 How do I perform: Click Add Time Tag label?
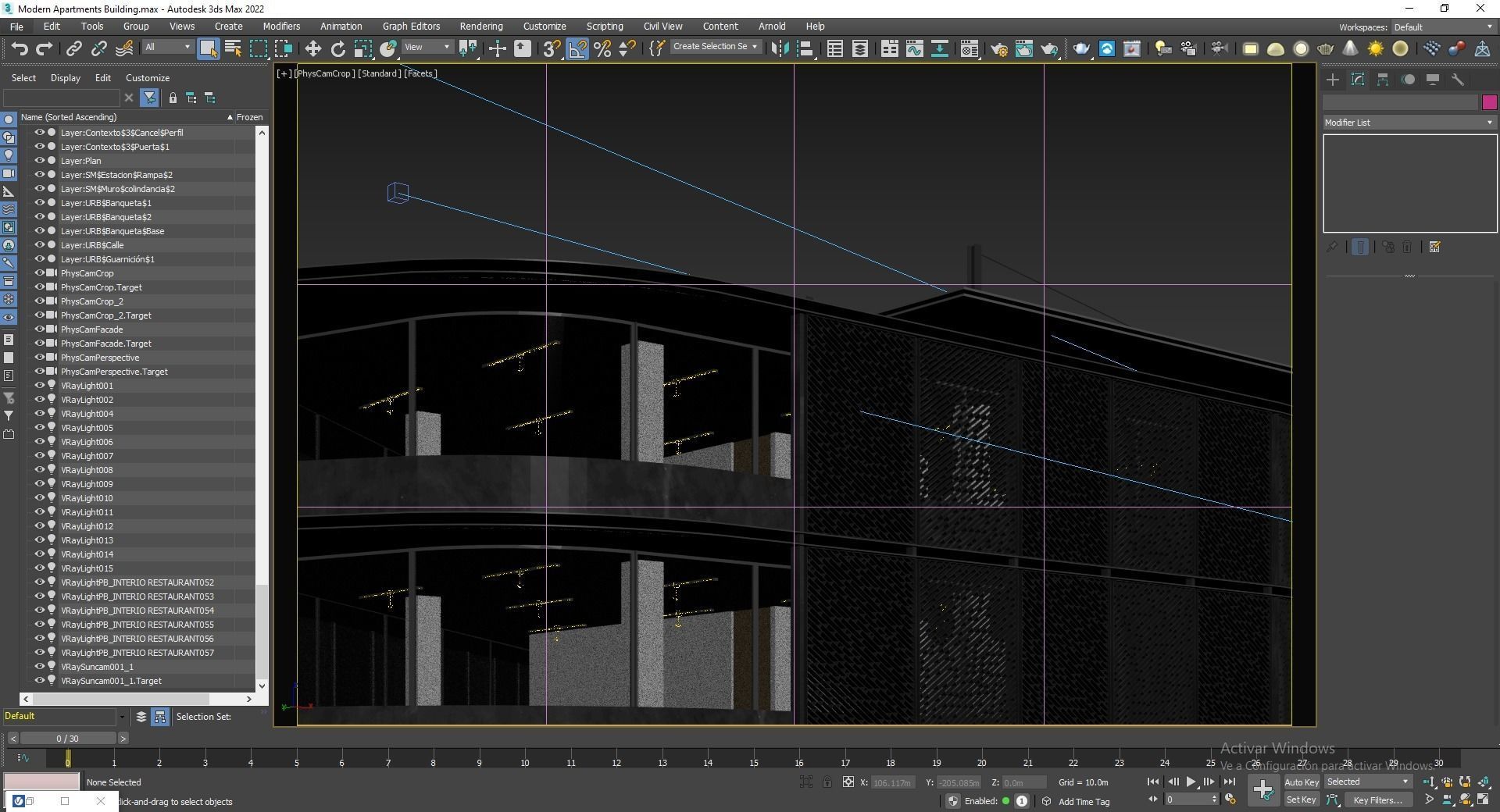(x=1084, y=801)
